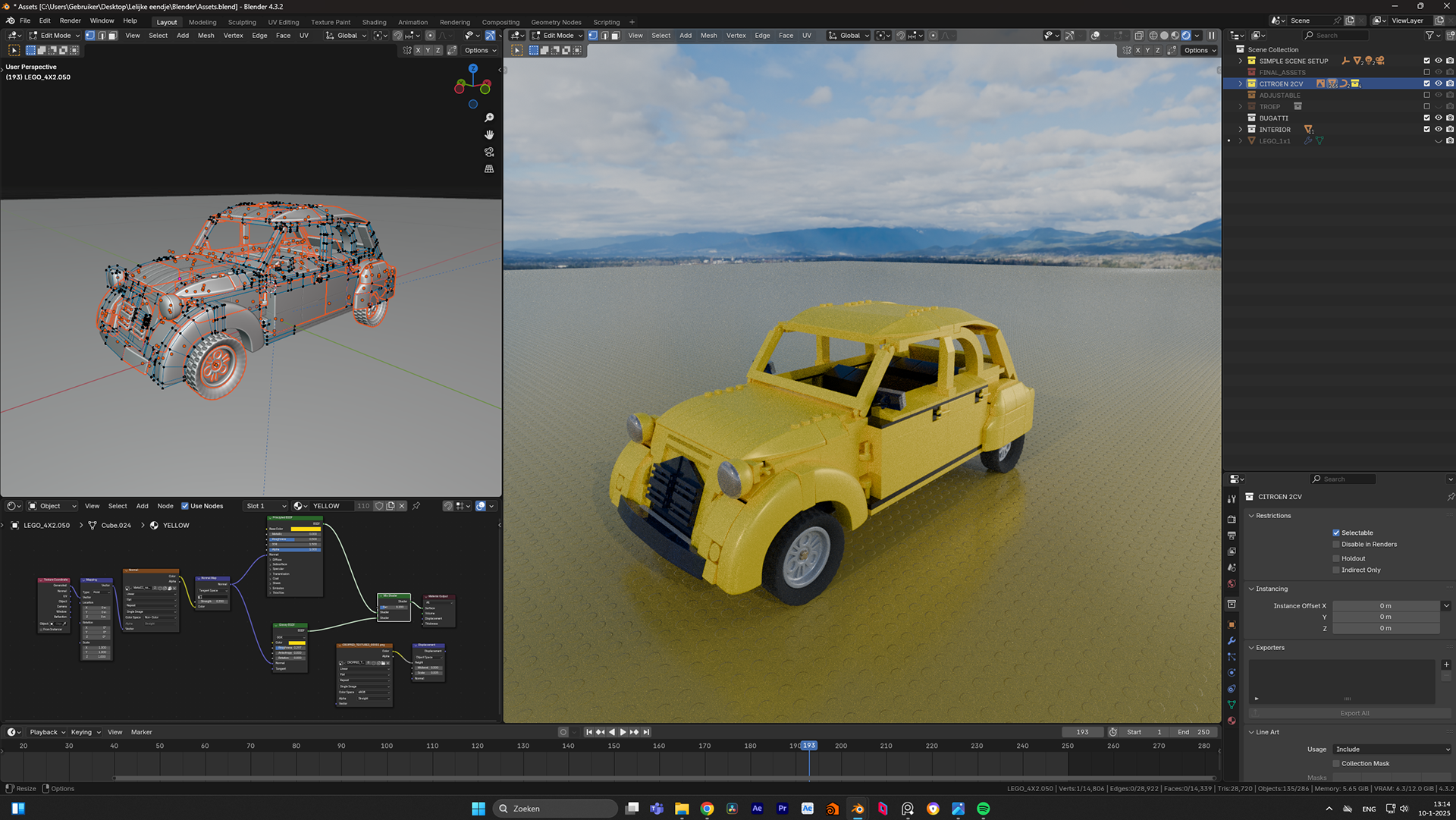Expand the SIMPLE SCENE SETUP collection
Screen dimensions: 1456x820
pyautogui.click(x=1241, y=61)
